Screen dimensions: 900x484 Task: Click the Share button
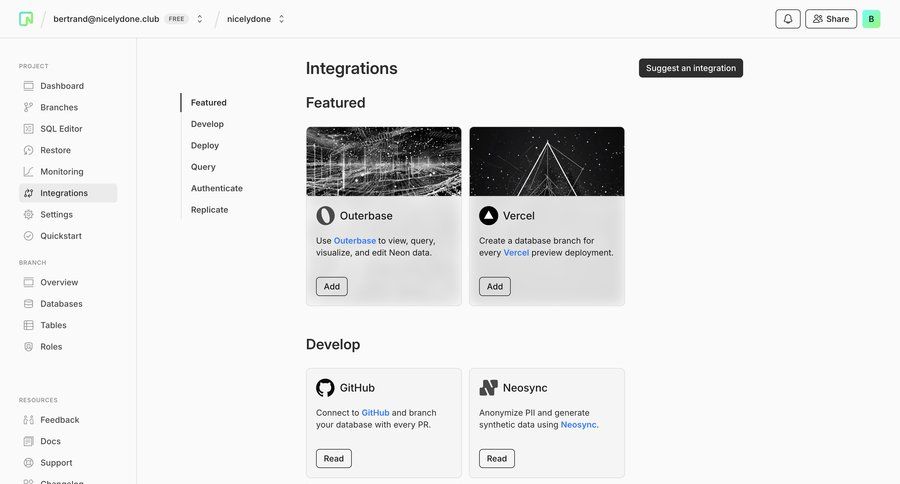click(831, 19)
